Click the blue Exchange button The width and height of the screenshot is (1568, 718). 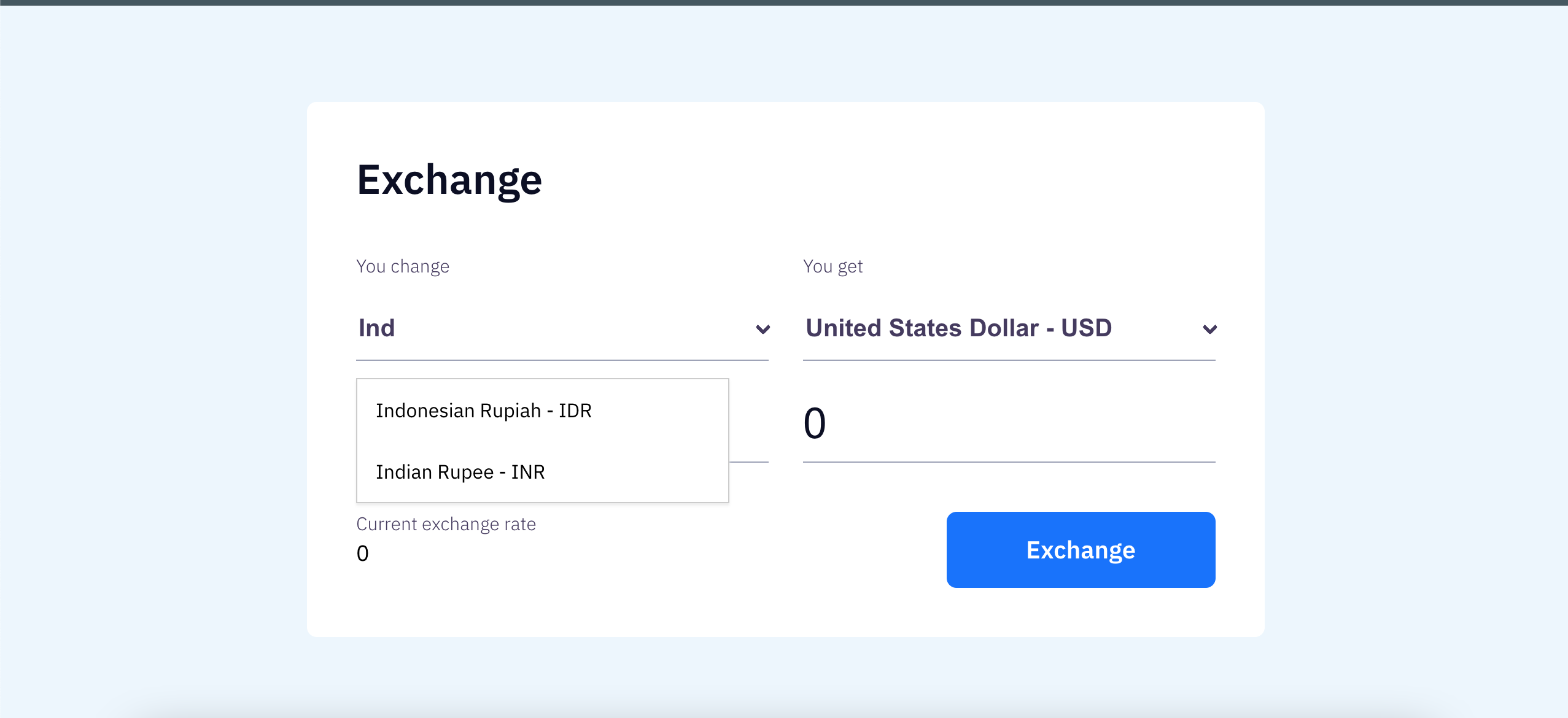click(x=1080, y=549)
